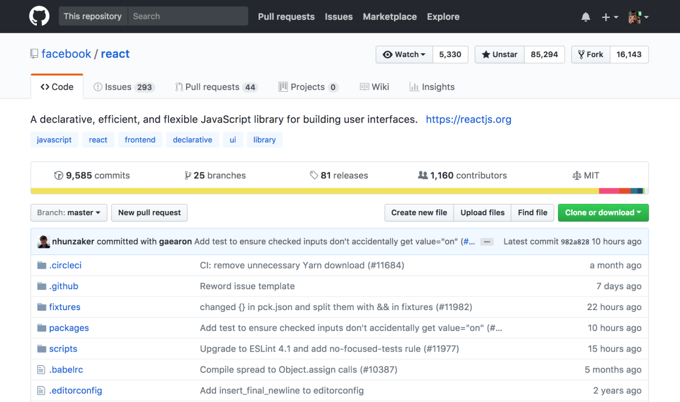Open the .editorconfig file name link
680x402 pixels.
click(75, 390)
